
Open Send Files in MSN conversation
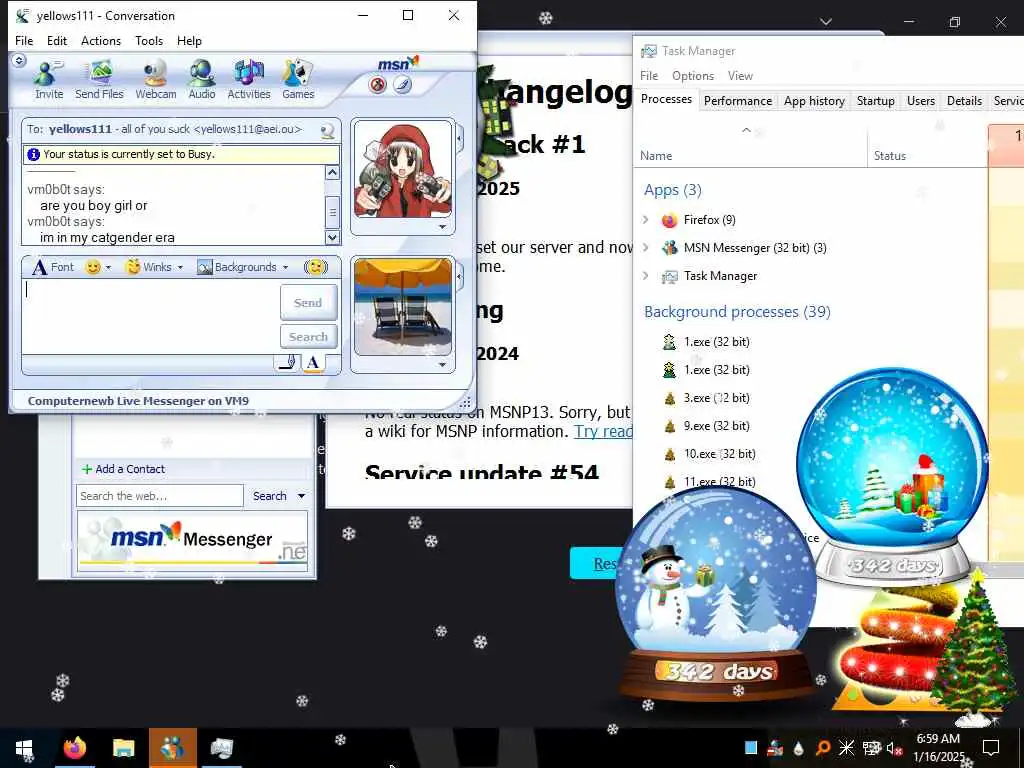click(x=99, y=79)
